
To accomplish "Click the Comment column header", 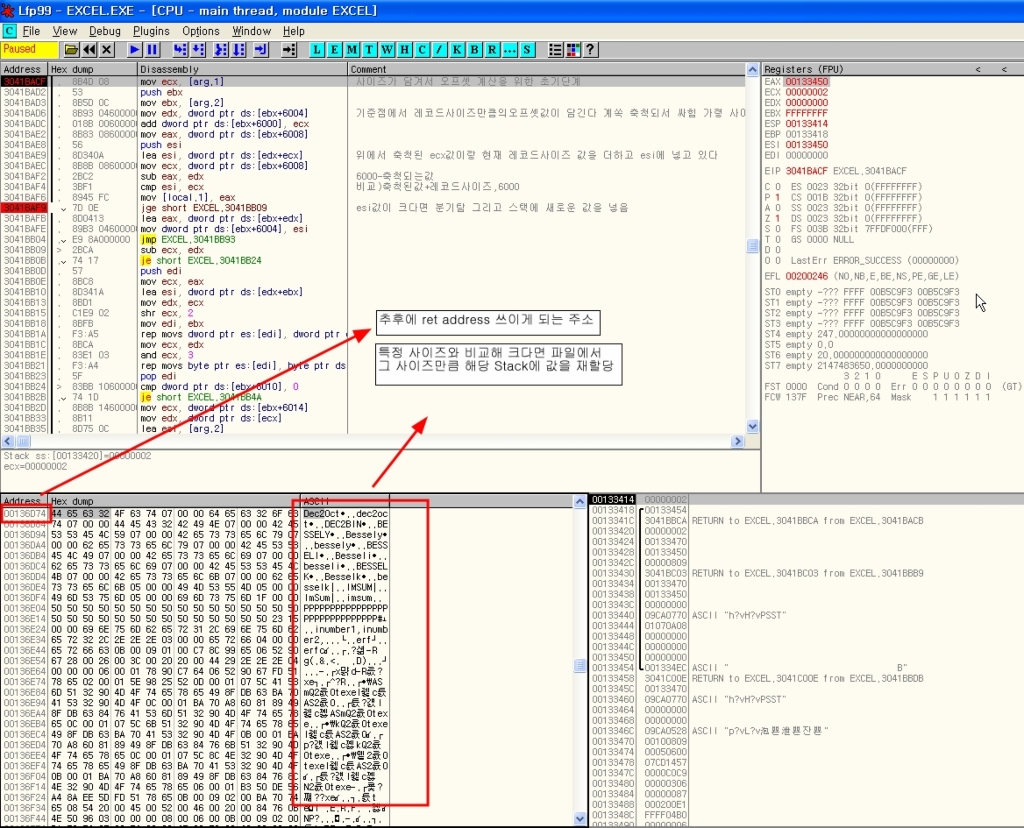I will pyautogui.click(x=547, y=69).
